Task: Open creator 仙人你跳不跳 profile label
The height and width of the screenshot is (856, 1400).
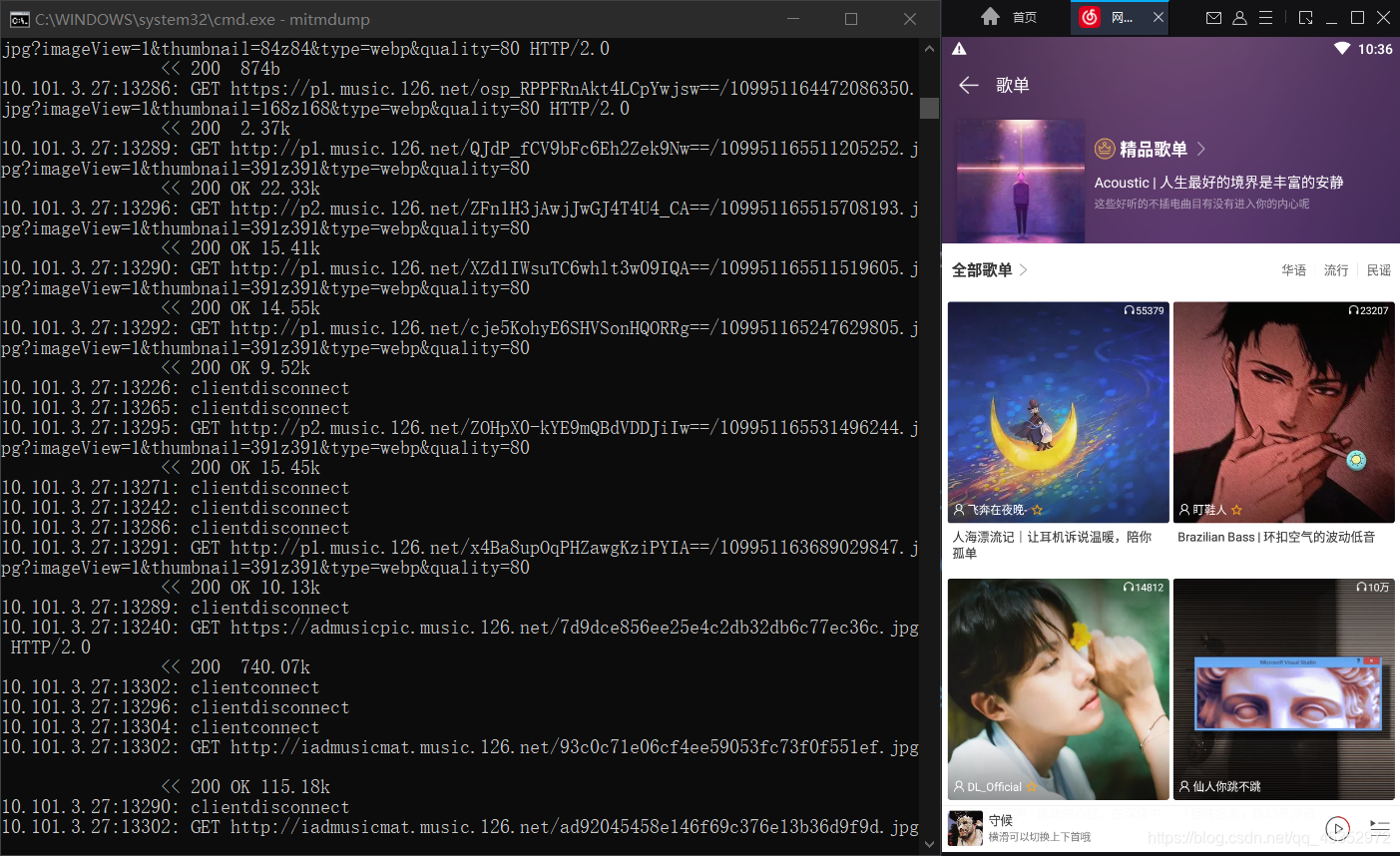Action: (x=1219, y=787)
